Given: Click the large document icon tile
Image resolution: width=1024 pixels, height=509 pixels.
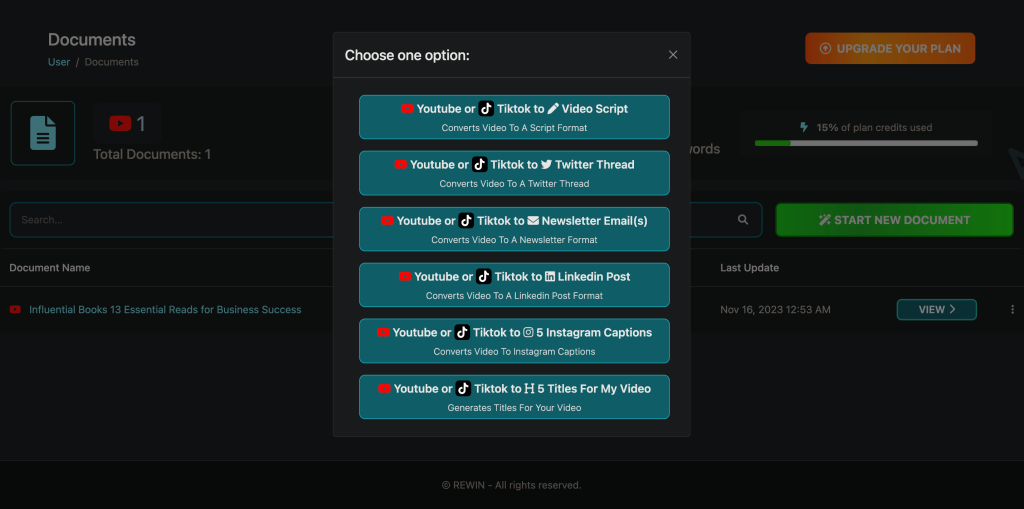Looking at the screenshot, I should (x=43, y=133).
